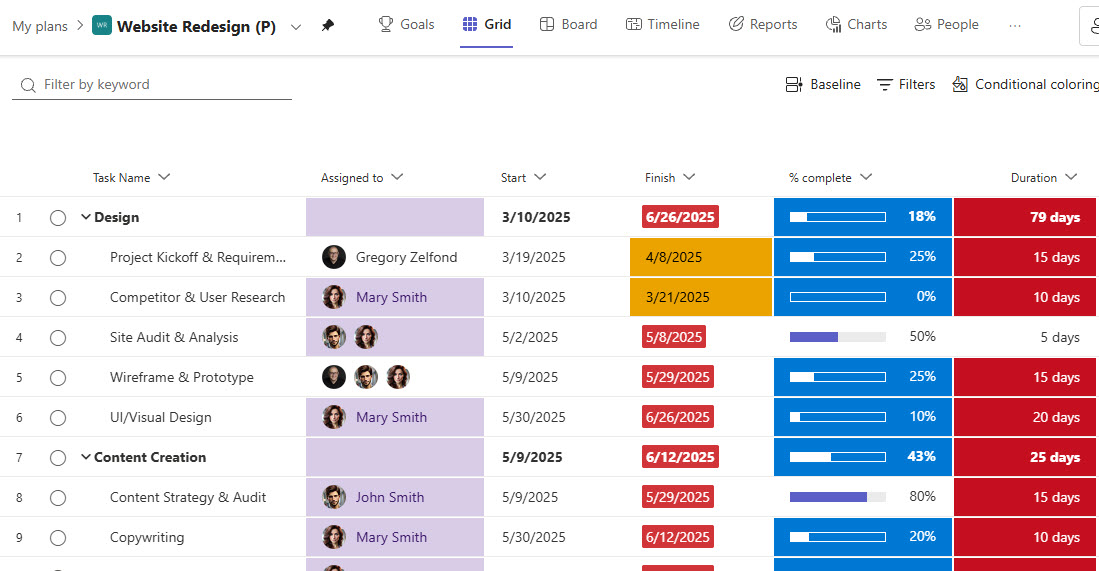The image size is (1099, 571).
Task: Collapse the Content Creation task group
Action: click(86, 457)
